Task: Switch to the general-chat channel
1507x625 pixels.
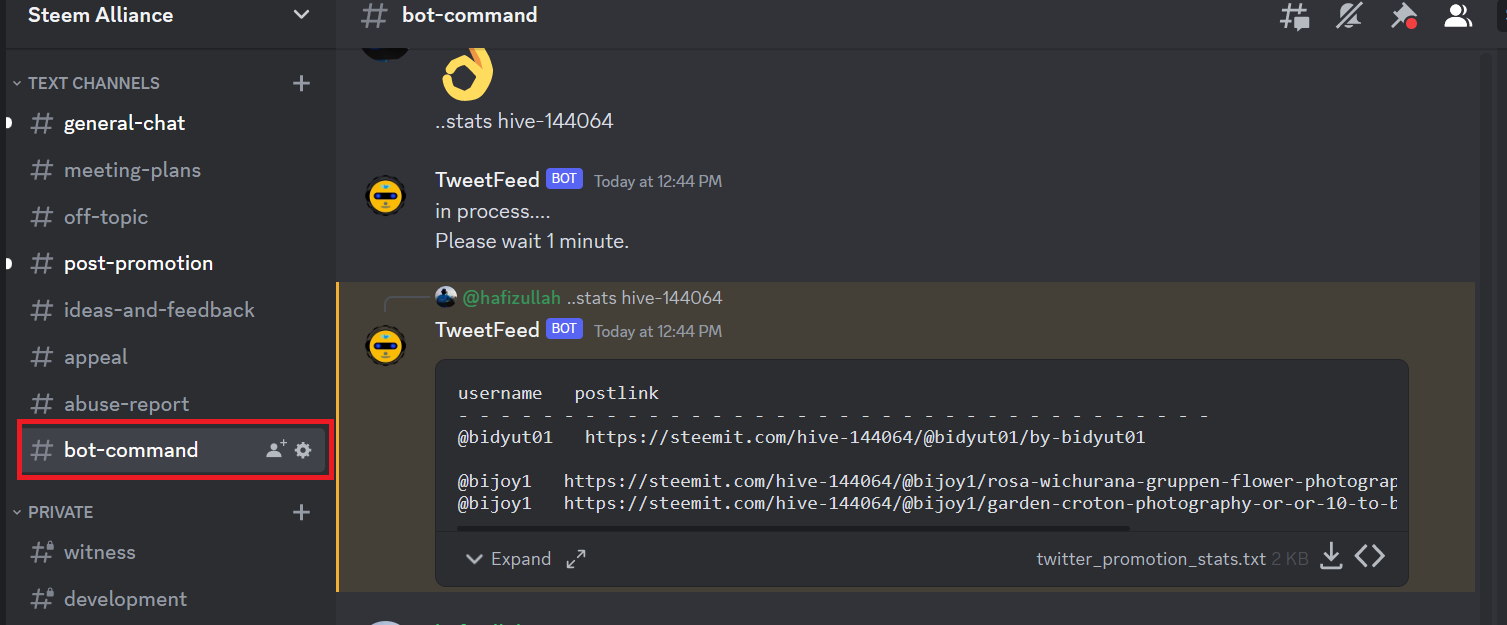Action: click(x=168, y=123)
